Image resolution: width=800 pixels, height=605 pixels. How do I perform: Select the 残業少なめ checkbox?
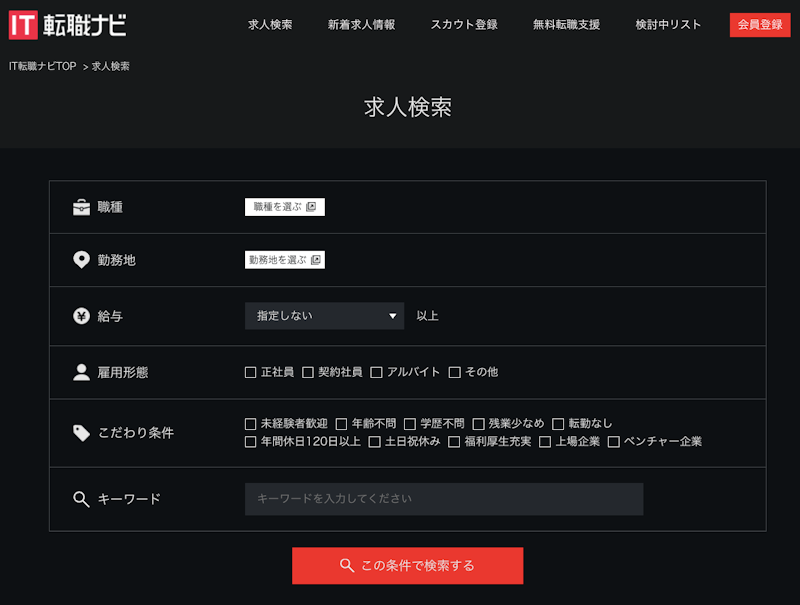(478, 424)
